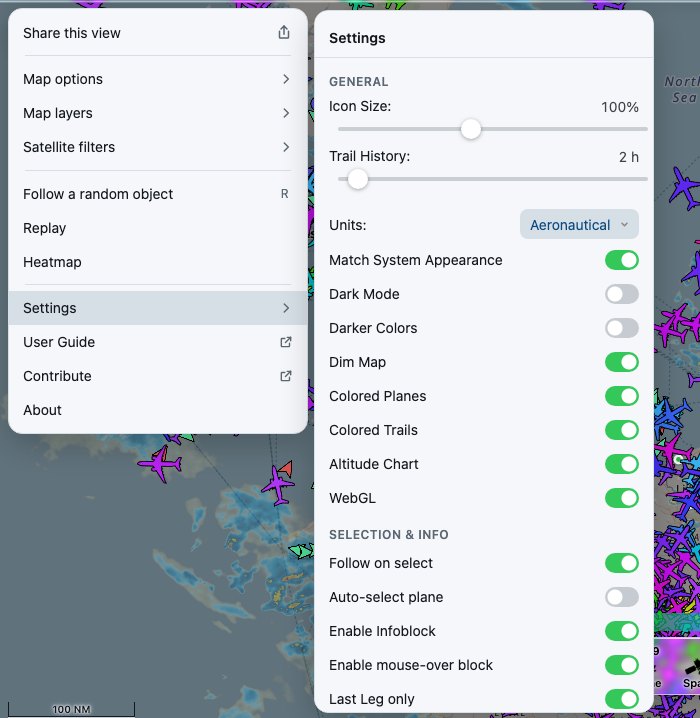
Task: Switch off Altitude Chart
Action: (x=621, y=464)
